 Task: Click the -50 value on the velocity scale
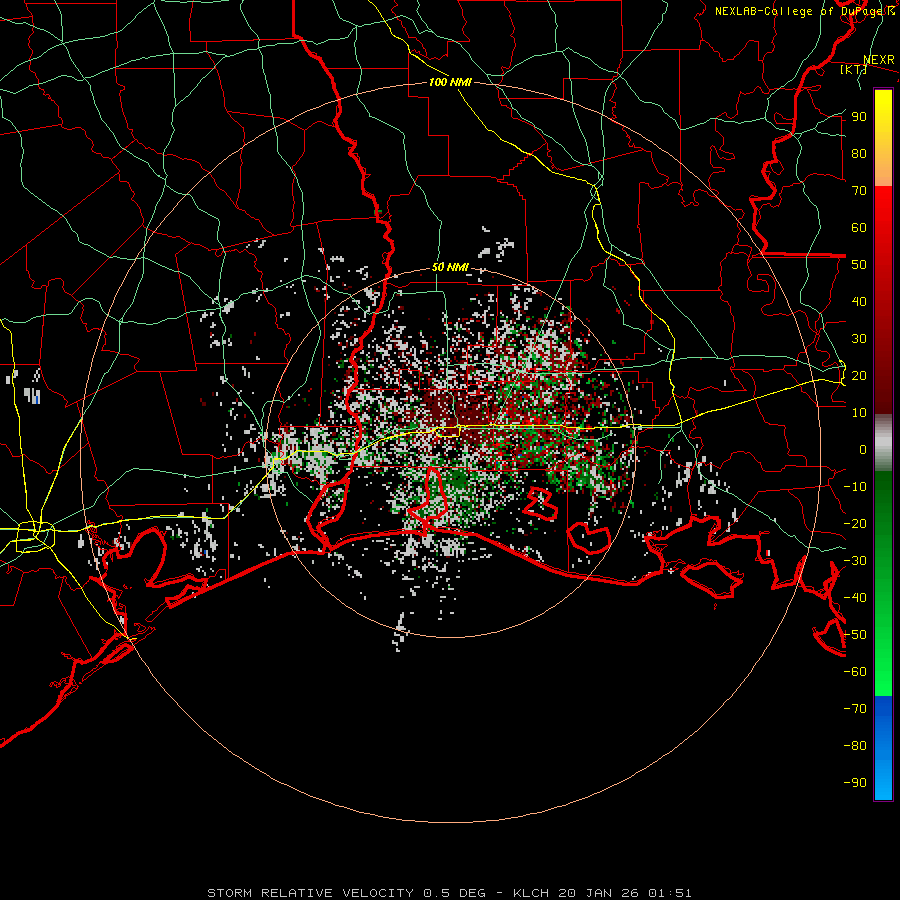855,635
